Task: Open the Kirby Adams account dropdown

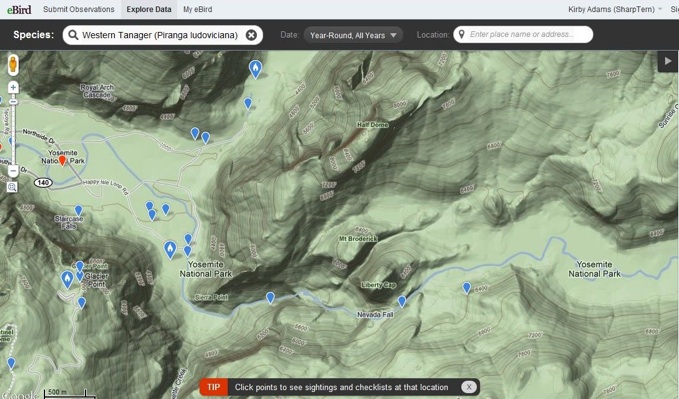Action: coord(615,9)
